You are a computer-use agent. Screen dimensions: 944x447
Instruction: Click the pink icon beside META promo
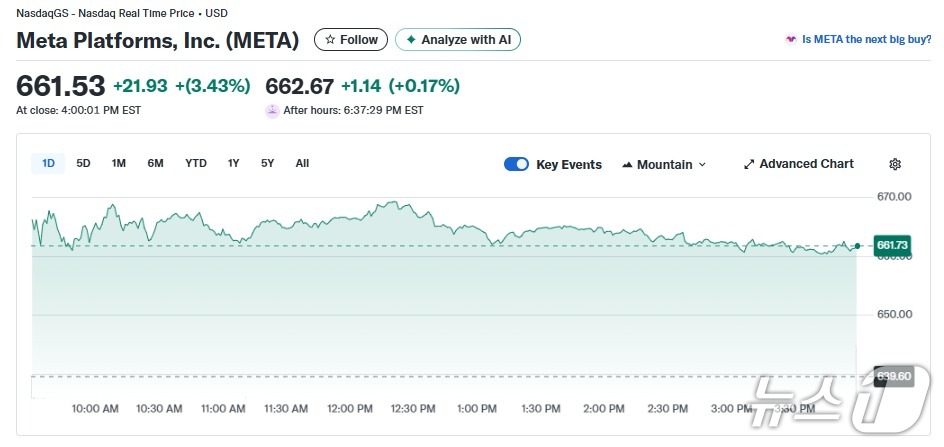(791, 40)
